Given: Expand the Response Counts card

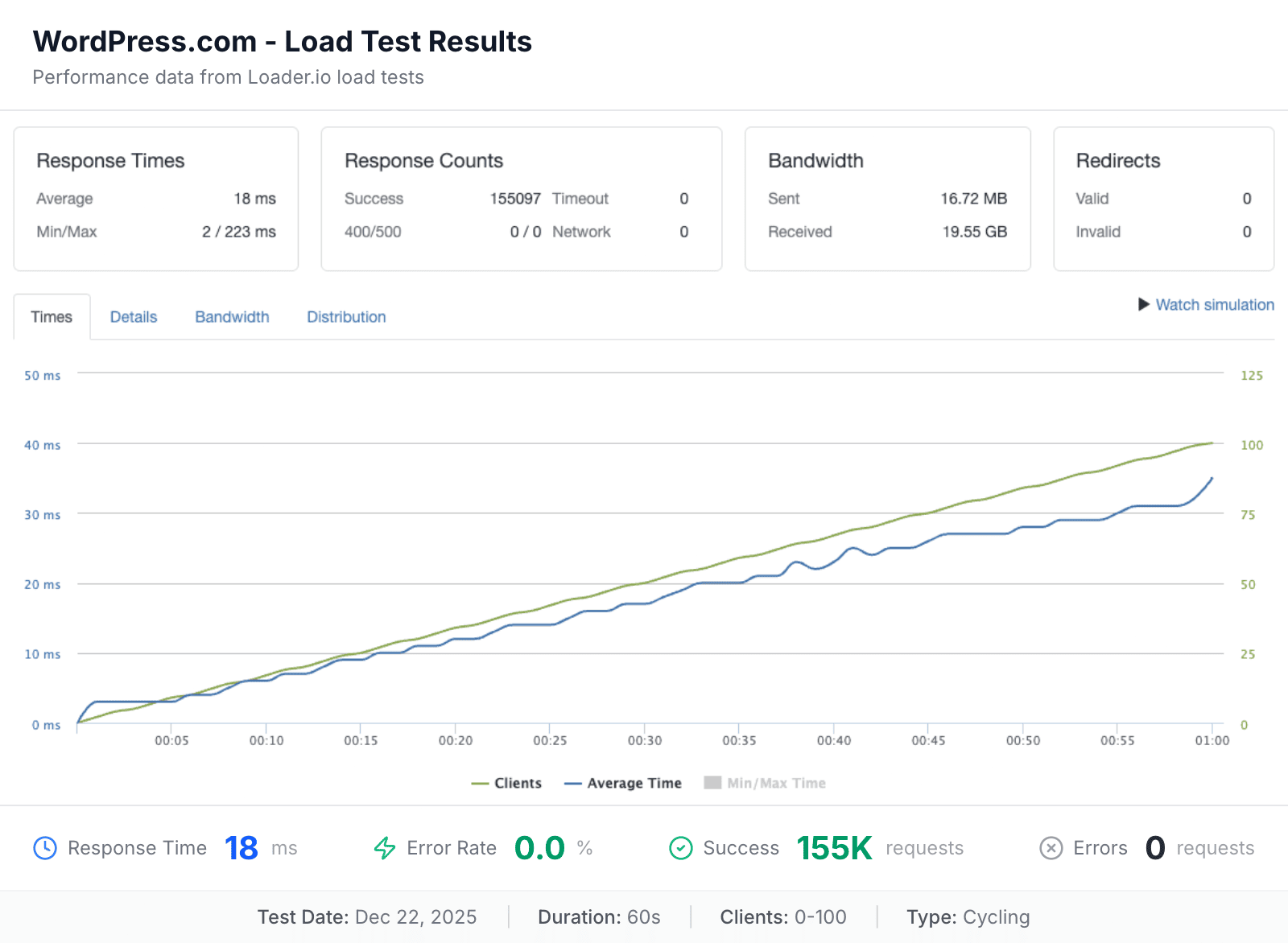Looking at the screenshot, I should [521, 199].
